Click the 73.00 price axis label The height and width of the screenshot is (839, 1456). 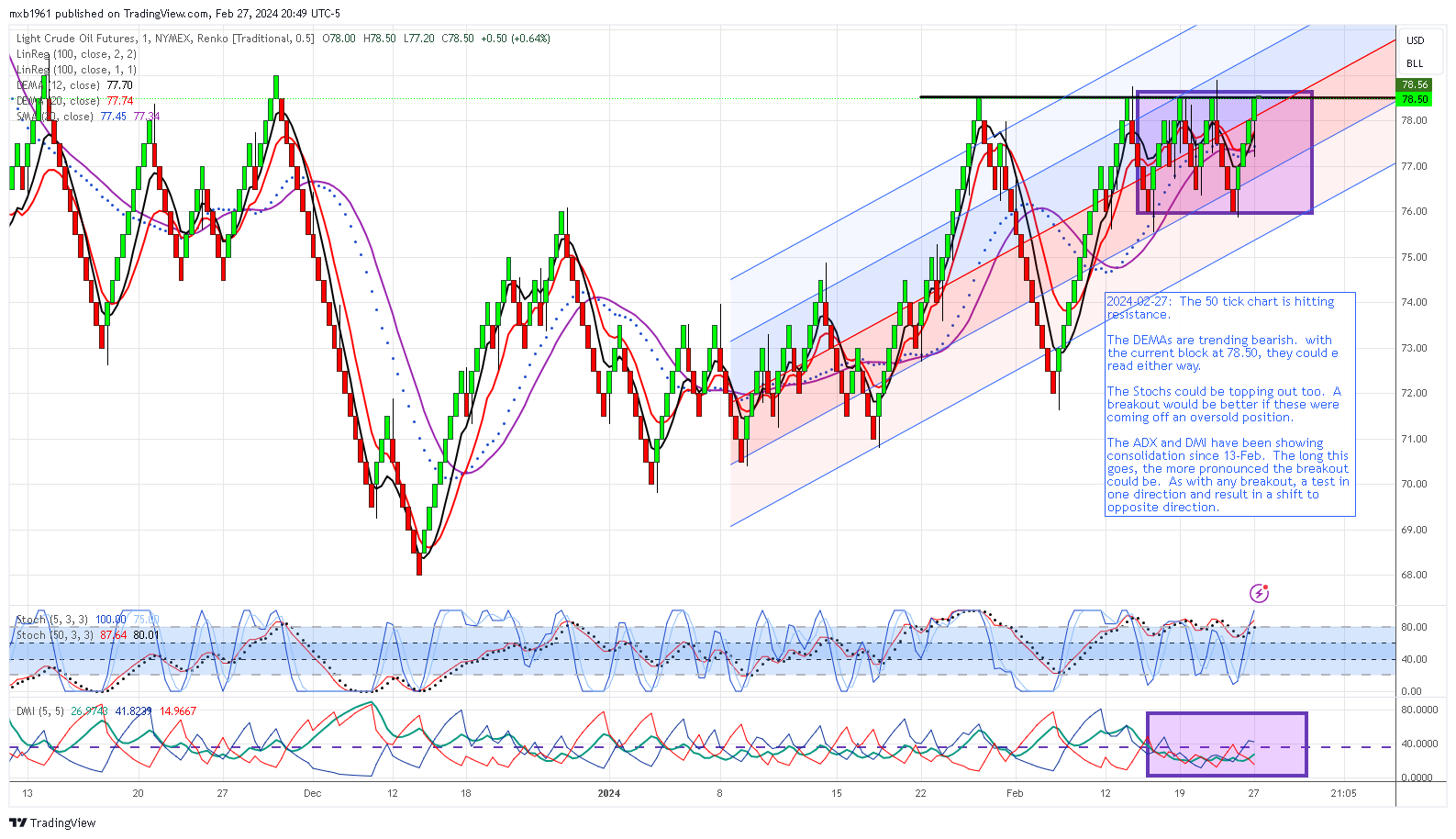(x=1414, y=348)
